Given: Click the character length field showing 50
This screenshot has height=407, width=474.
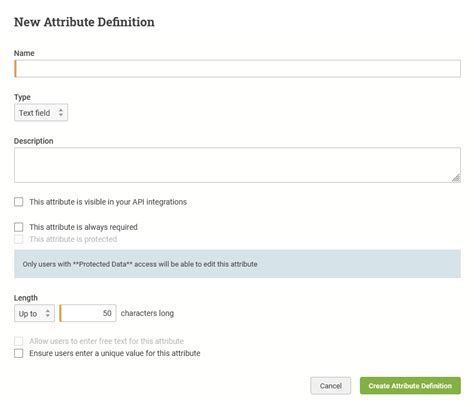Looking at the screenshot, I should [x=88, y=313].
